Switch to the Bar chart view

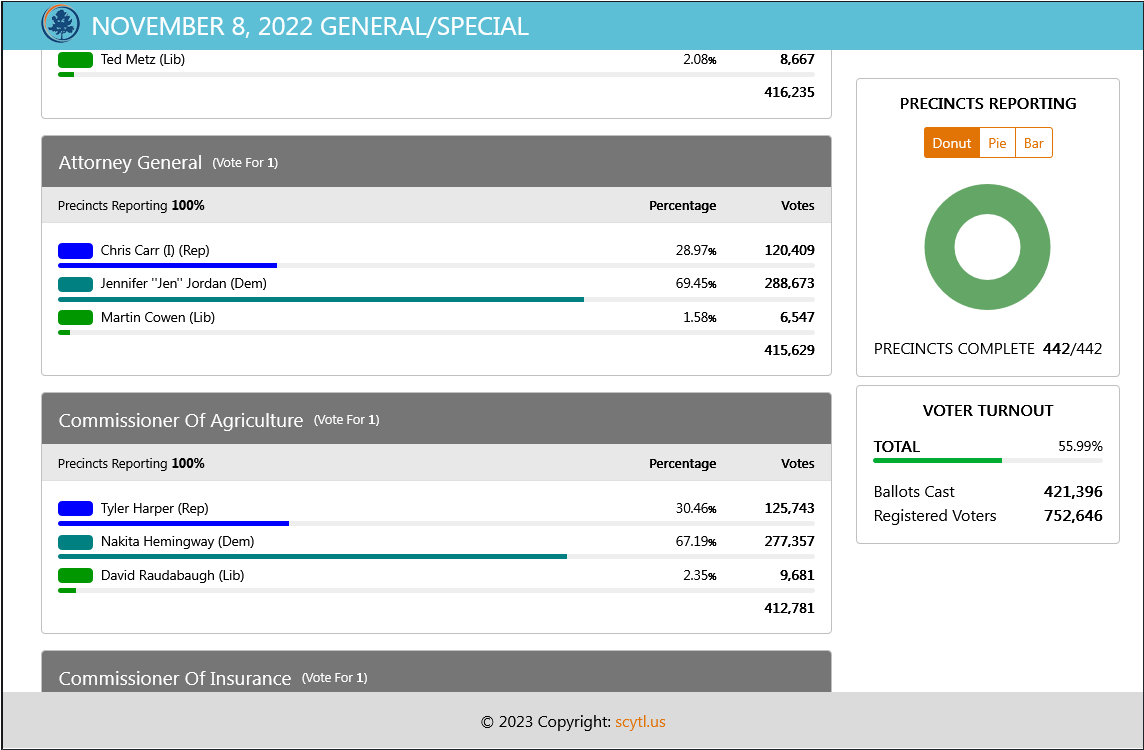[x=1034, y=143]
